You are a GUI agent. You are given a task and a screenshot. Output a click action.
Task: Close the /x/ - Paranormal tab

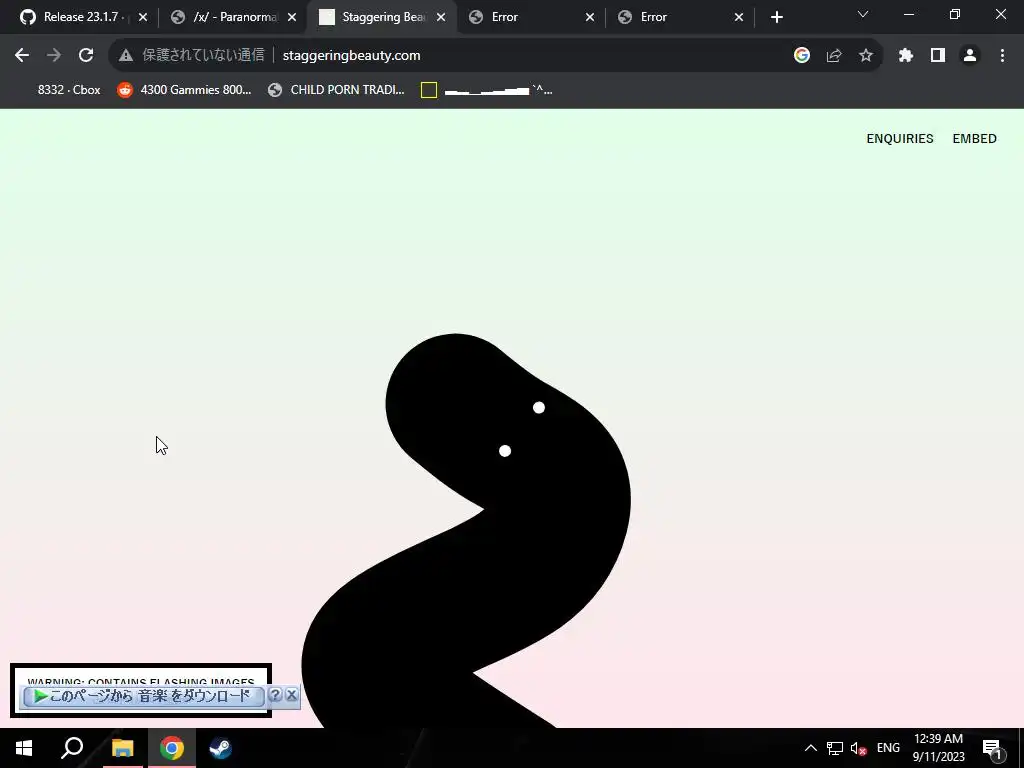point(292,17)
